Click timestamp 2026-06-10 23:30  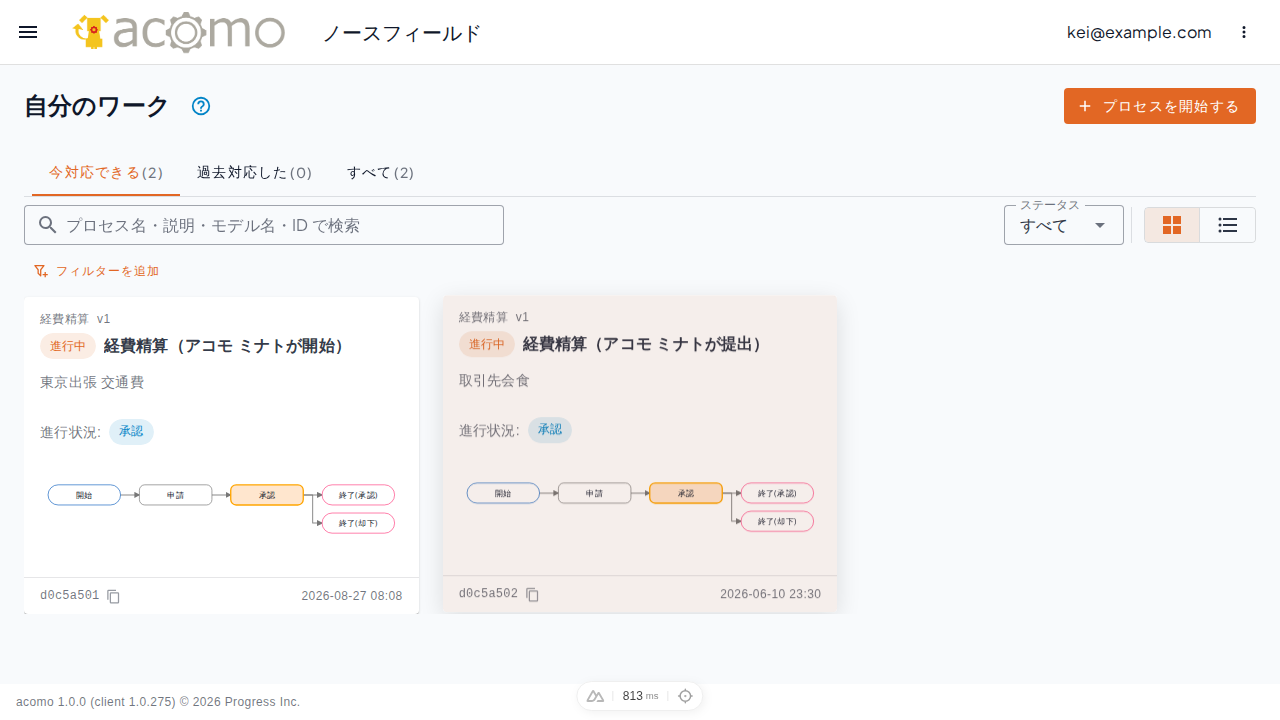click(770, 594)
